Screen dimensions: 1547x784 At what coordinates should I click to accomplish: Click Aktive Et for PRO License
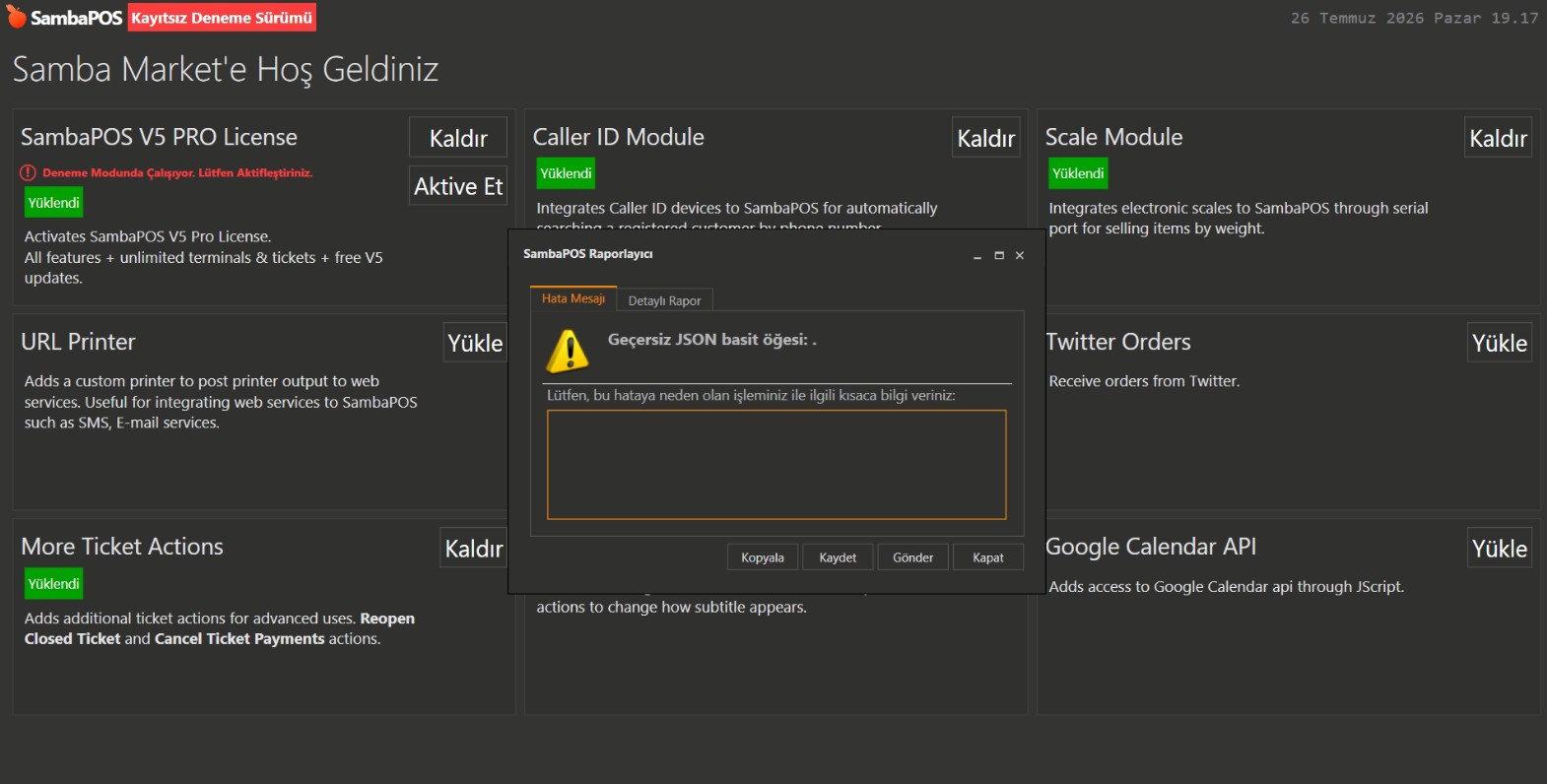(458, 186)
